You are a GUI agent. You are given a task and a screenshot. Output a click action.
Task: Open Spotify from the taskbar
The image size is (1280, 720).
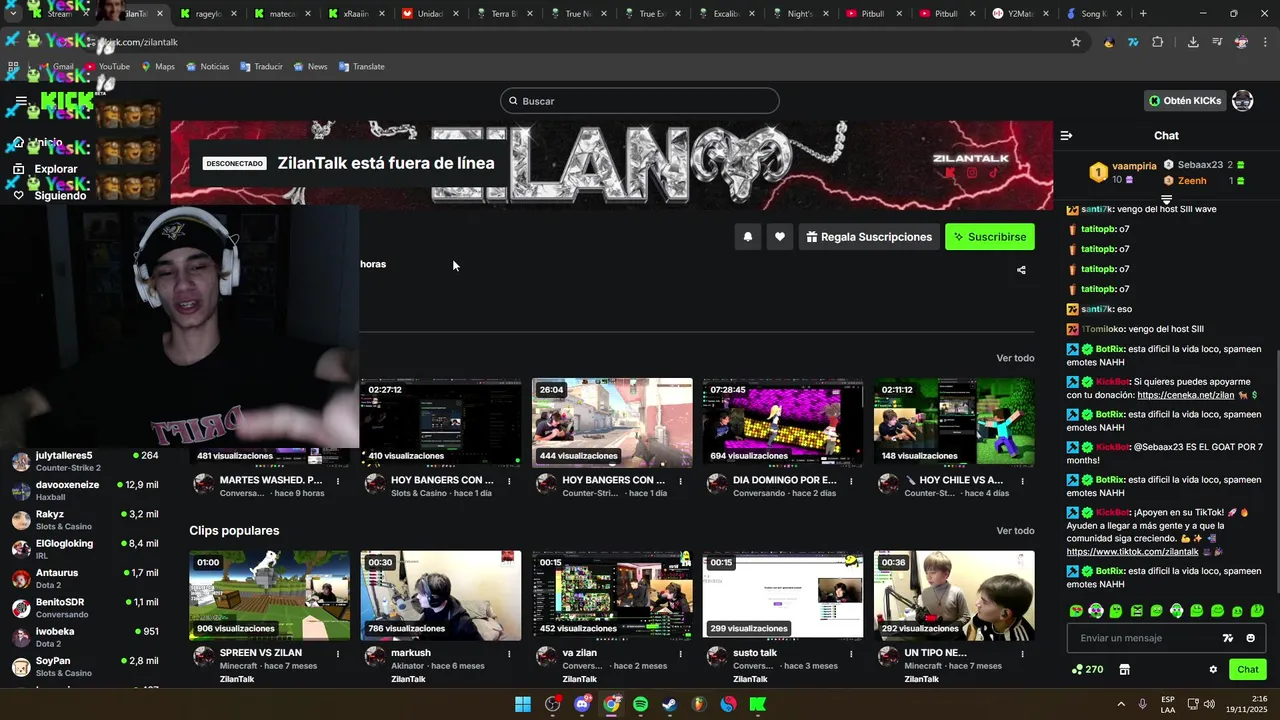pyautogui.click(x=640, y=704)
